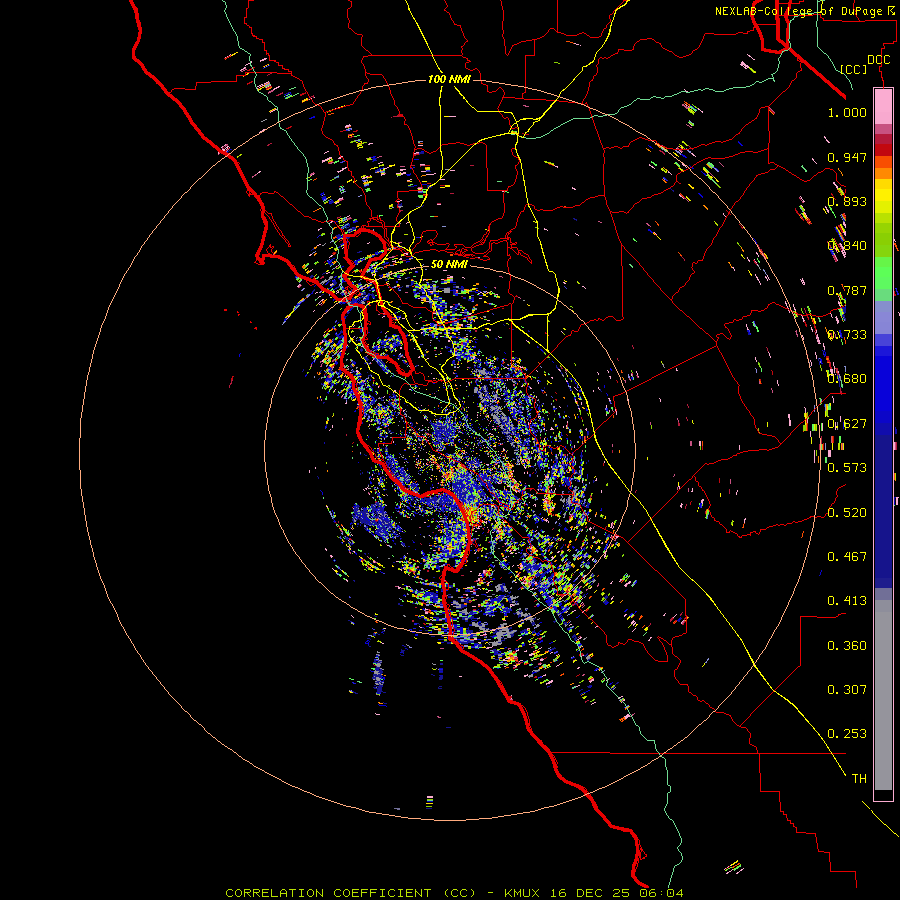Screen dimensions: 900x900
Task: Click the [CC] legend unit label
Action: tap(854, 69)
